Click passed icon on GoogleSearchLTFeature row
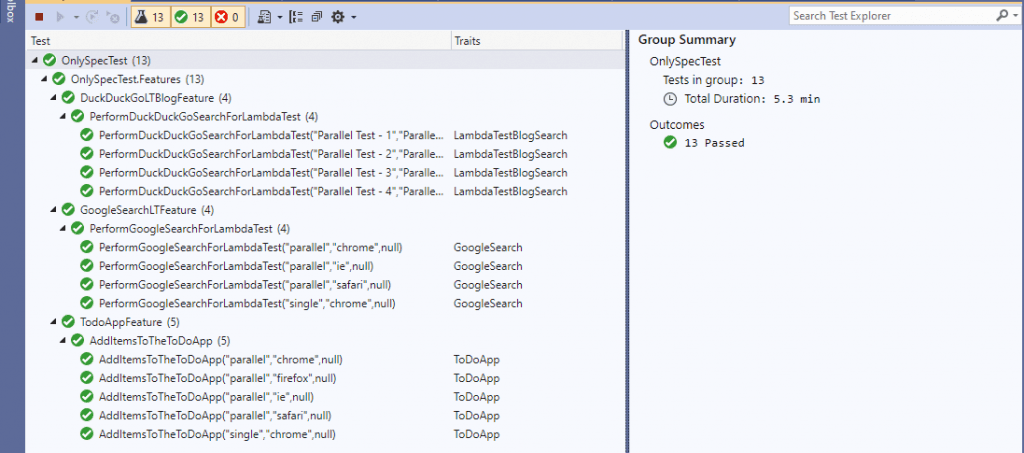 click(68, 210)
